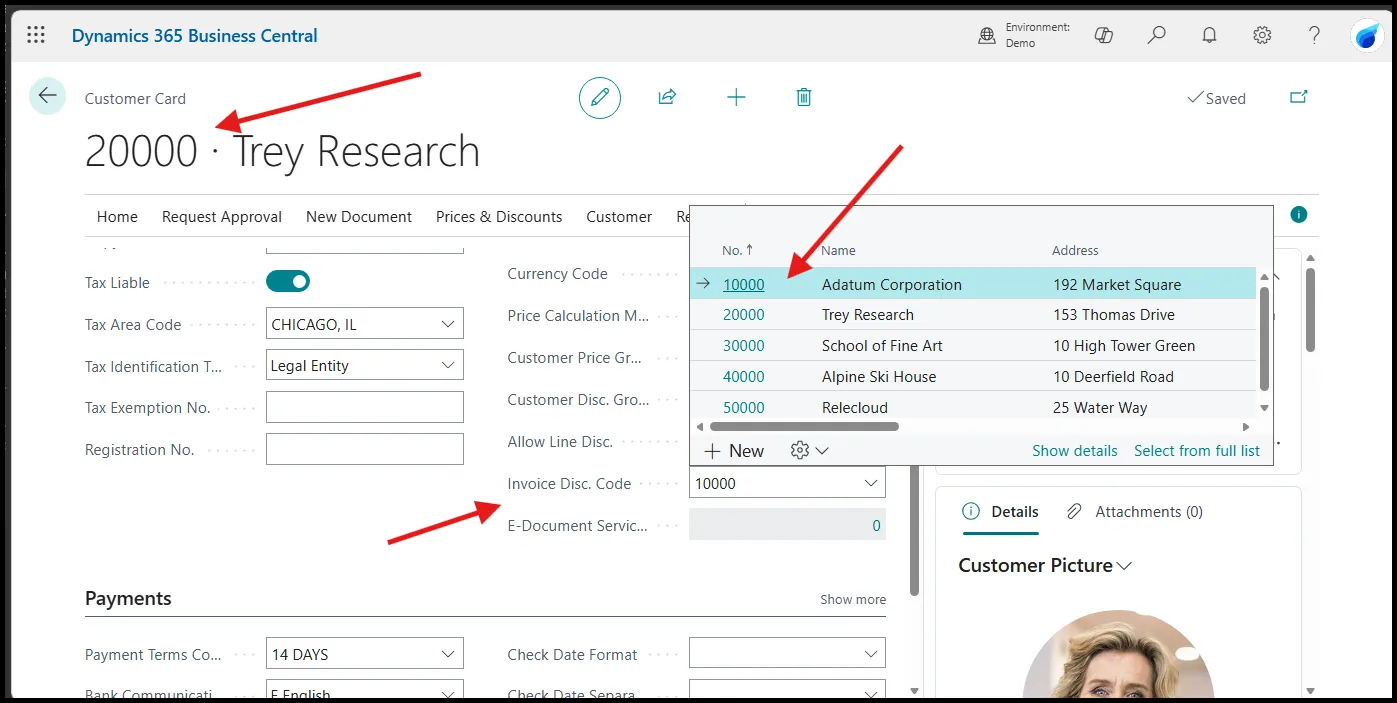Toggle the Tax Liable switch
The width and height of the screenshot is (1397, 703).
tap(288, 282)
